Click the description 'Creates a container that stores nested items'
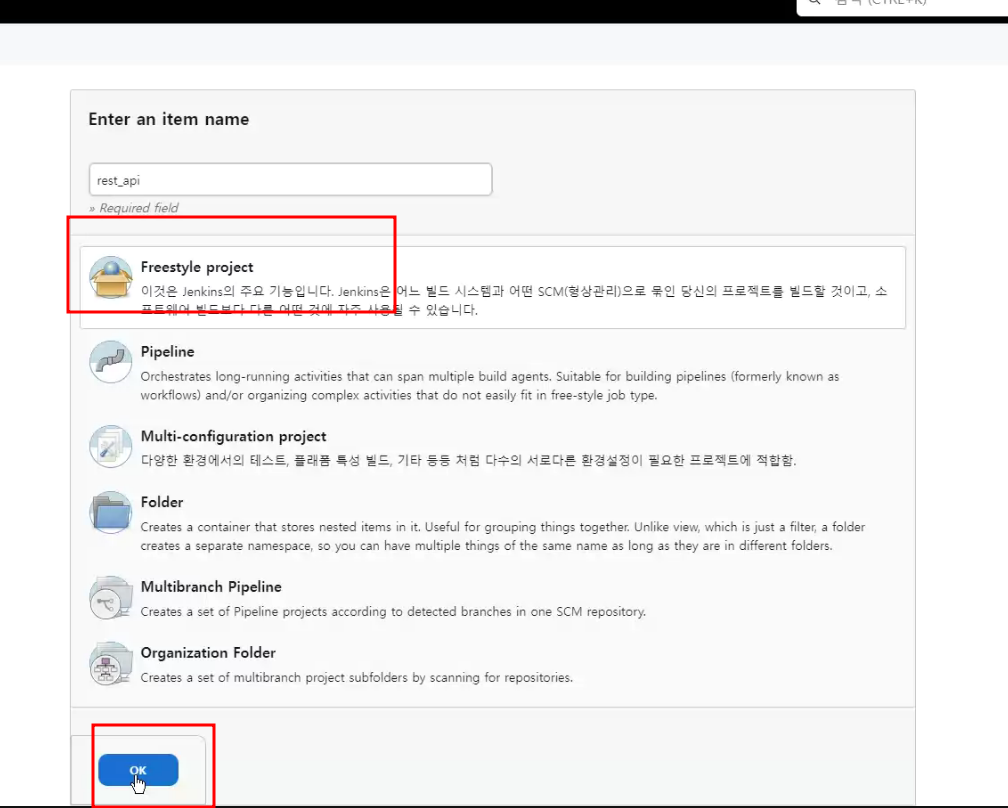The width and height of the screenshot is (1008, 808). click(503, 536)
